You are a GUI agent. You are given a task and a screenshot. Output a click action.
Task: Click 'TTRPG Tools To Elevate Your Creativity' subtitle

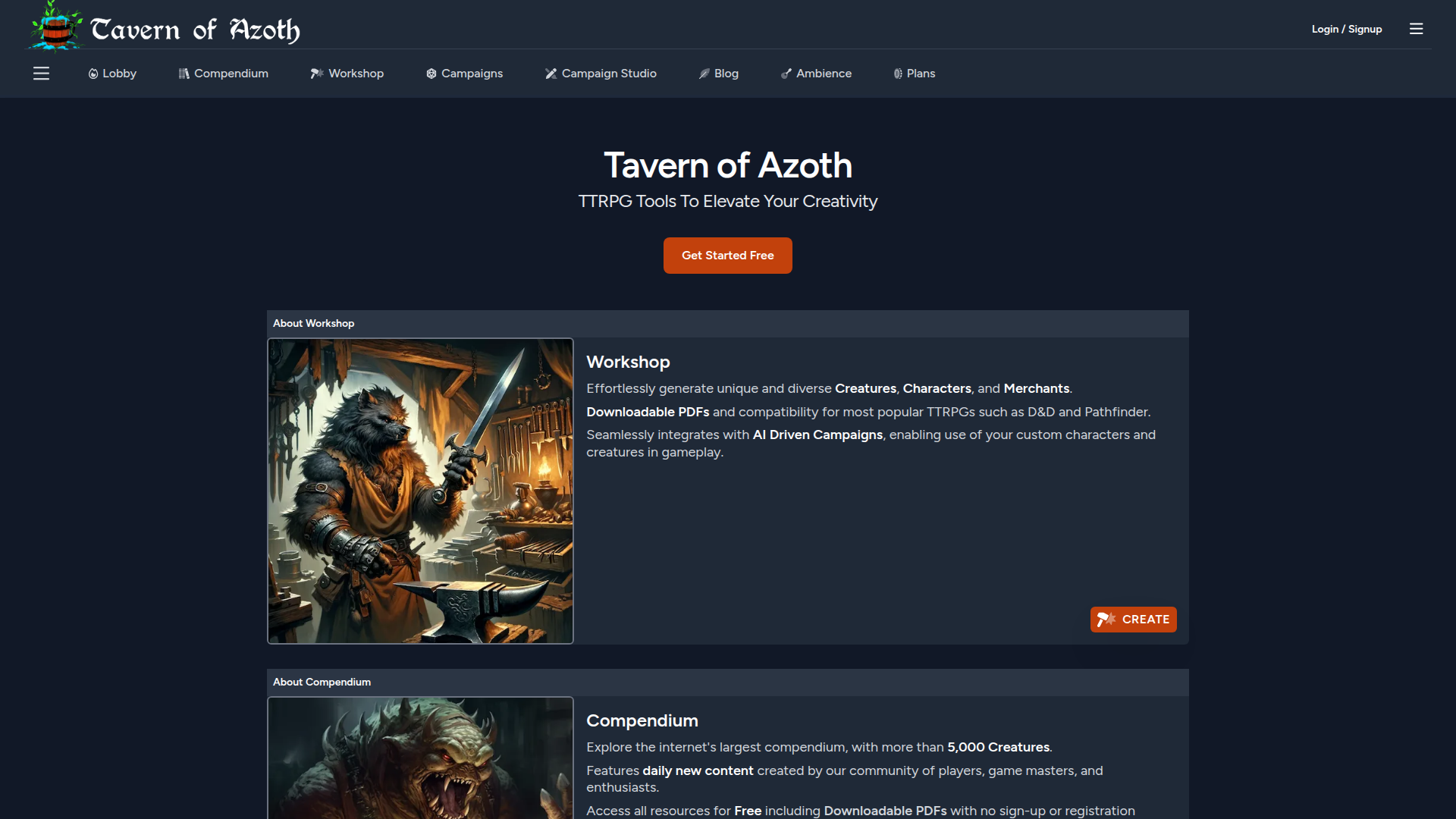click(728, 202)
